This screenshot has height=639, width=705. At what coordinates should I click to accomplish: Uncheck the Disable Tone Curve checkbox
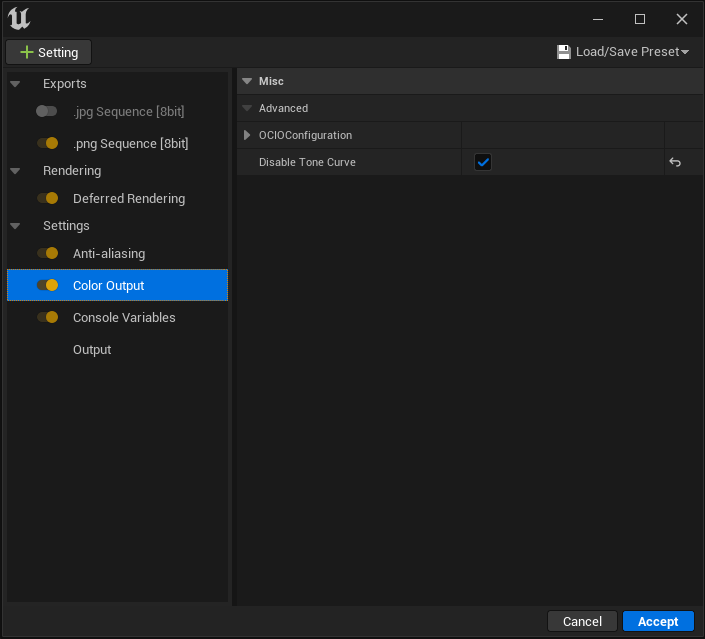pyautogui.click(x=483, y=162)
